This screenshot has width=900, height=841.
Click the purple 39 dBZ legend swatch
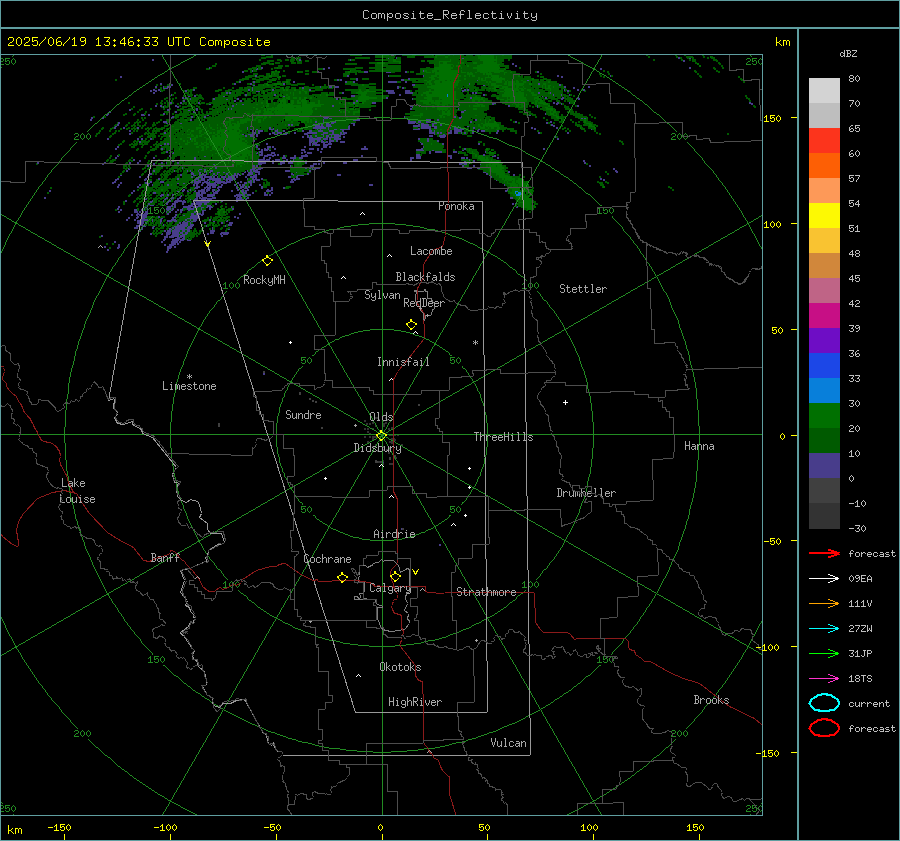[824, 340]
